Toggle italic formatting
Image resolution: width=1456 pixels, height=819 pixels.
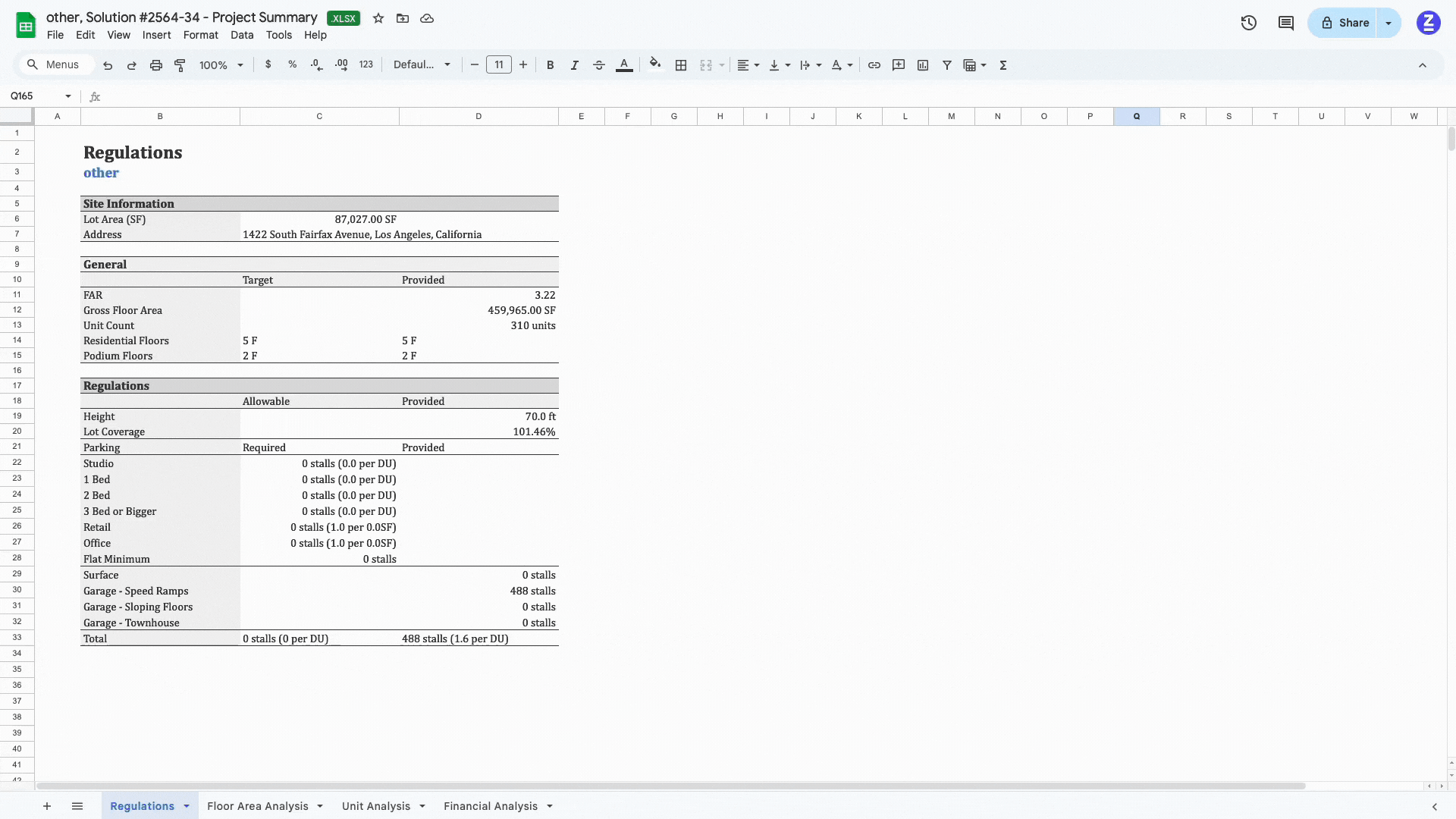click(x=575, y=65)
